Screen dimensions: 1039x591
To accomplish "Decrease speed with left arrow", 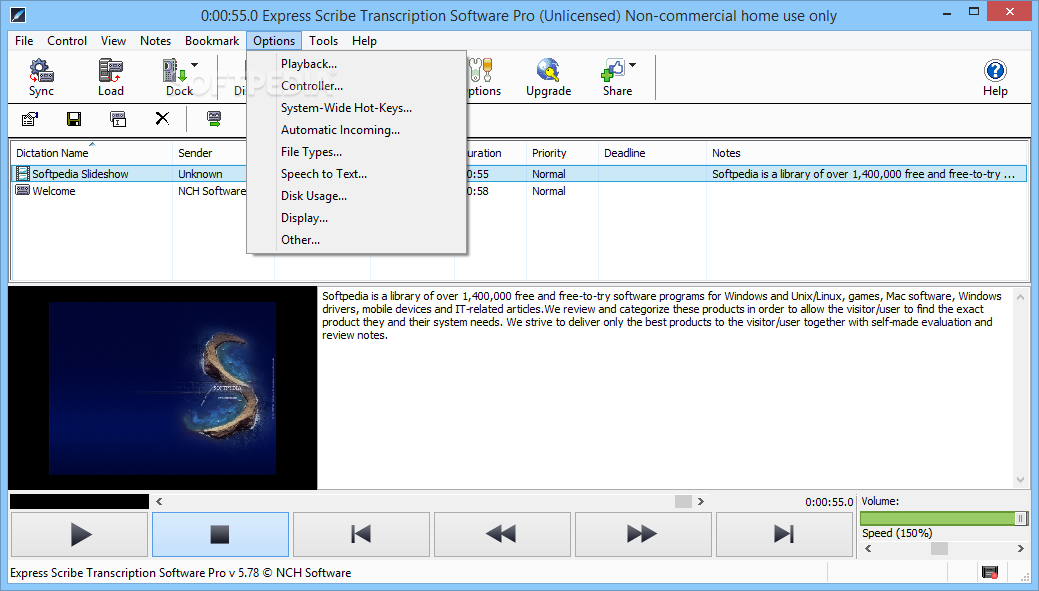I will tap(868, 549).
